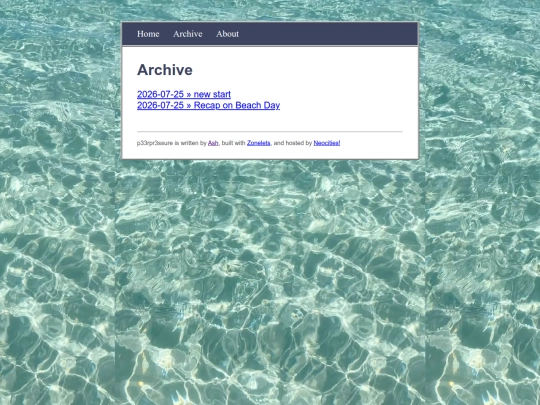Image resolution: width=540 pixels, height=405 pixels.
Task: Follow the Neocities! link in footer
Action: [x=327, y=143]
